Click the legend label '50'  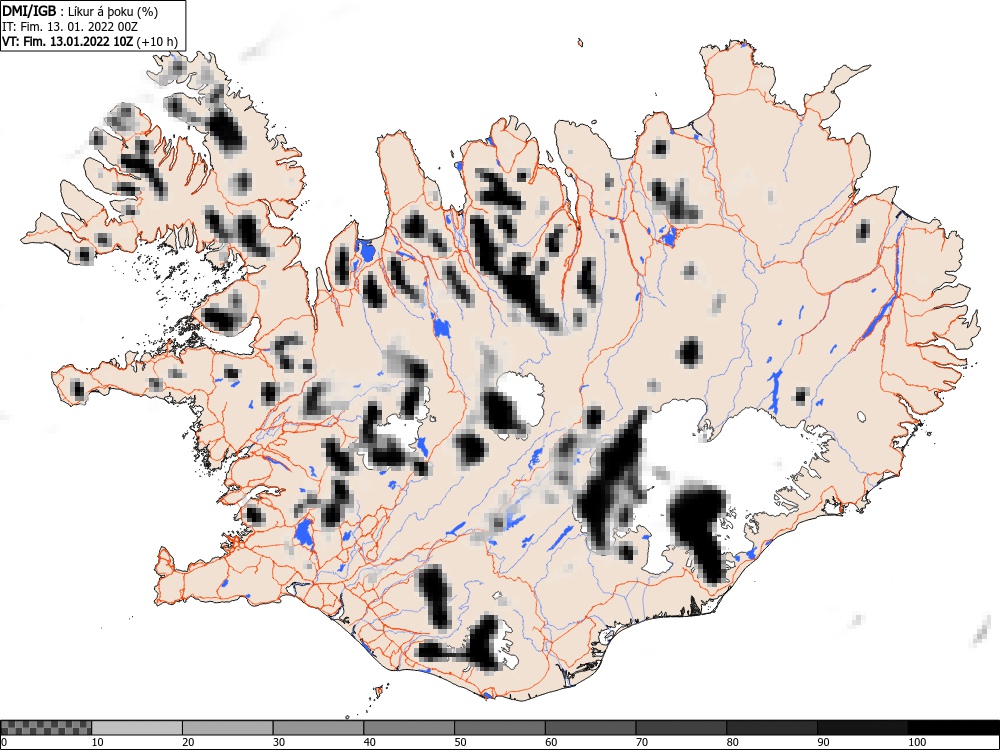coord(460,742)
